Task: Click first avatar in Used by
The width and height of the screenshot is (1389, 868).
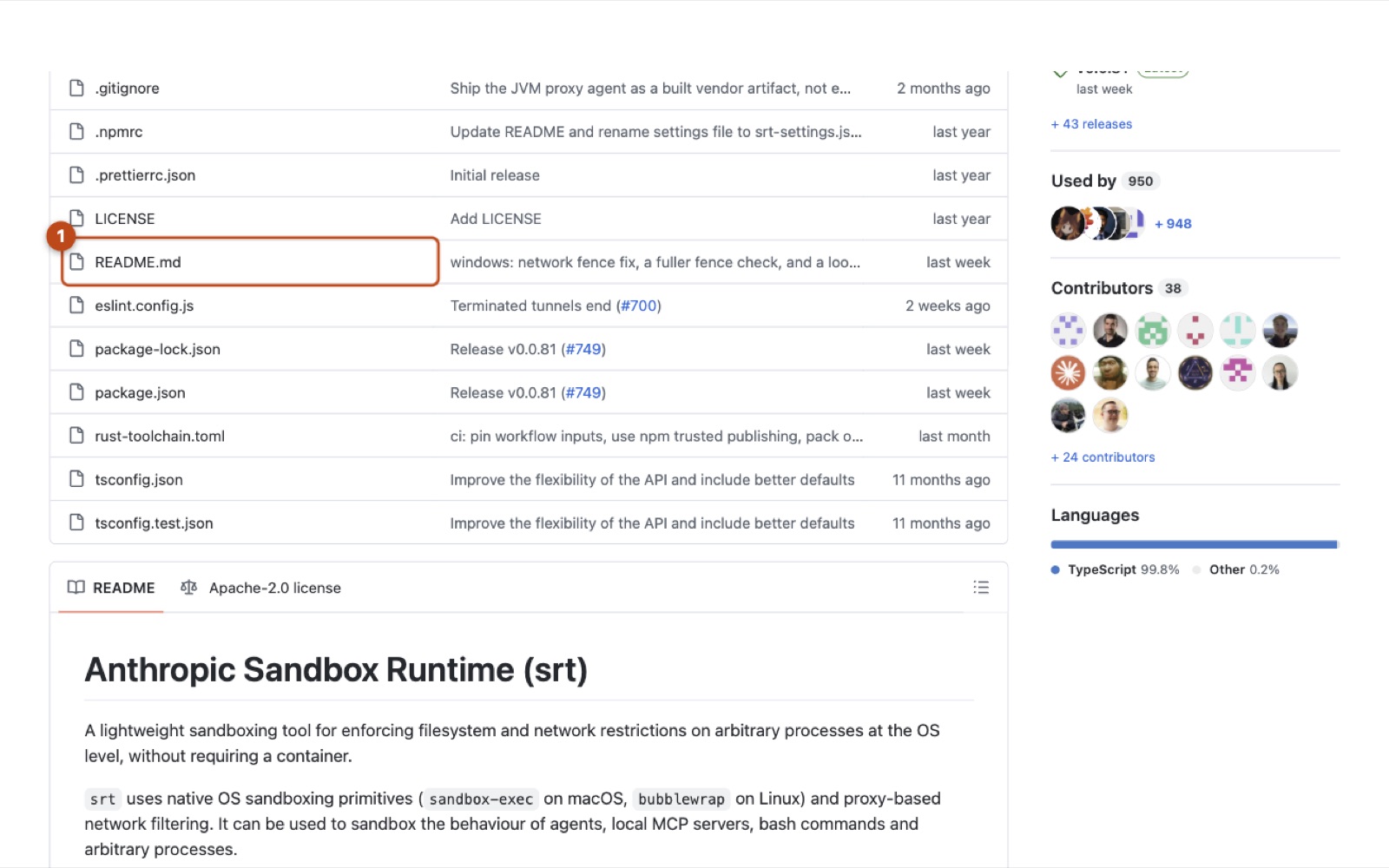Action: pos(1067,223)
